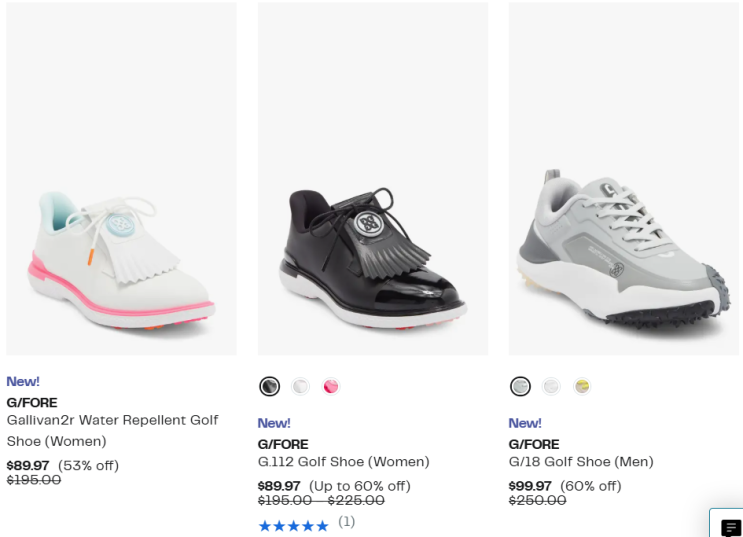Select gray color swatch for G/18 shoe
This screenshot has width=743, height=537.
520,386
